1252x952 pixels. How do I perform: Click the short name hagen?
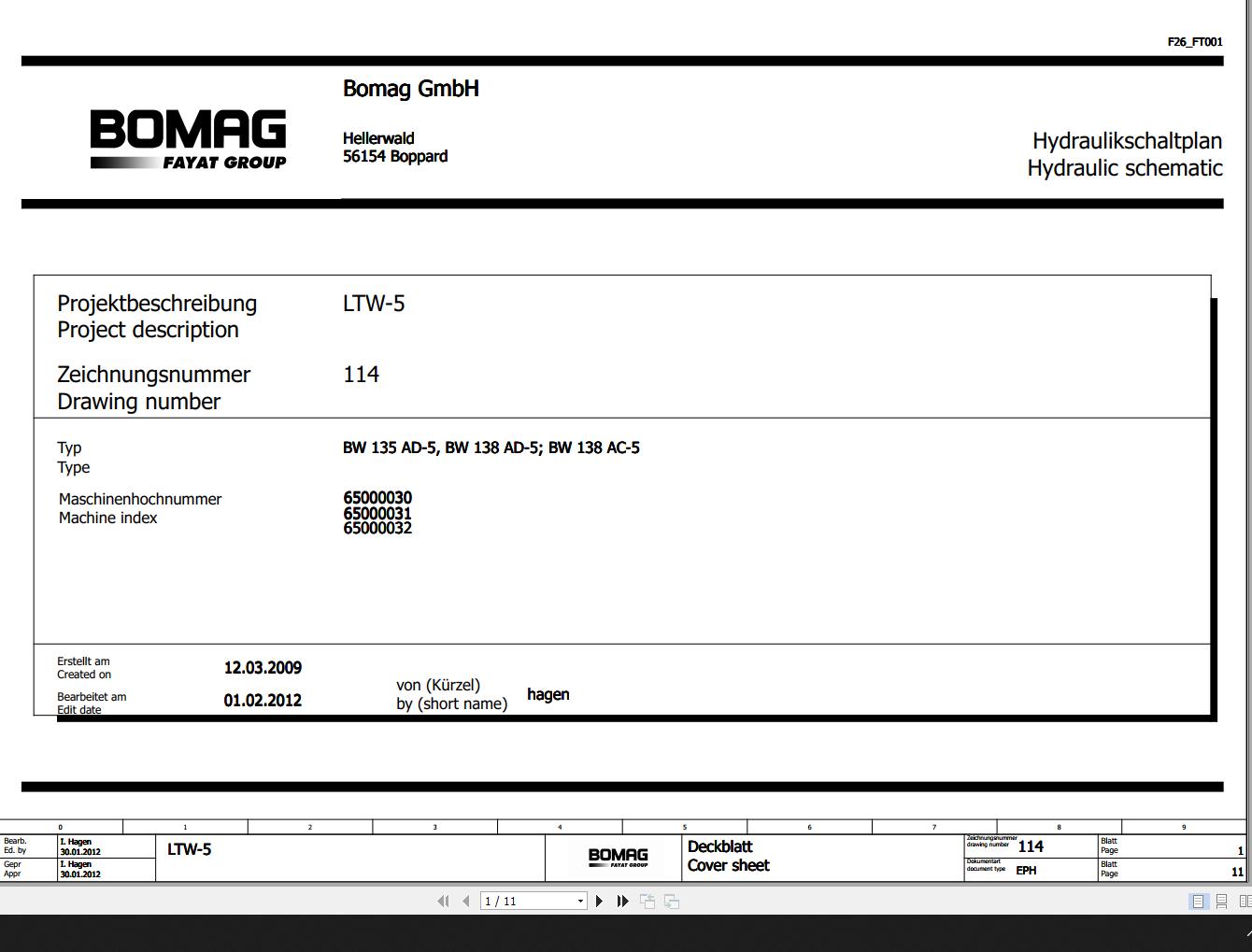tap(548, 695)
